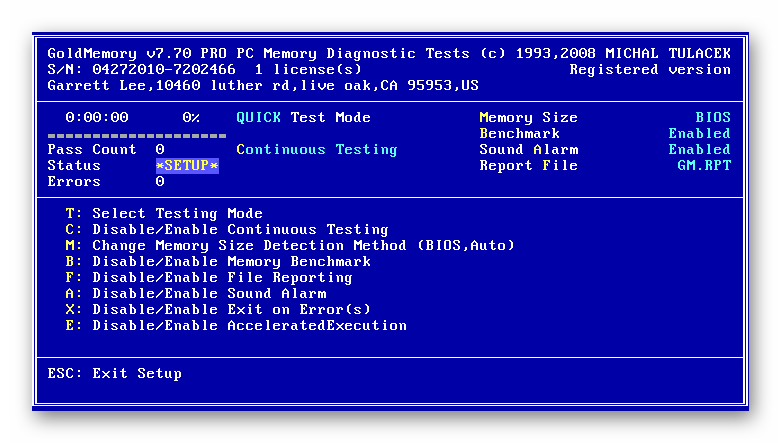Click the 'QUICK Test Mode' label
The height and width of the screenshot is (443, 781).
(303, 118)
